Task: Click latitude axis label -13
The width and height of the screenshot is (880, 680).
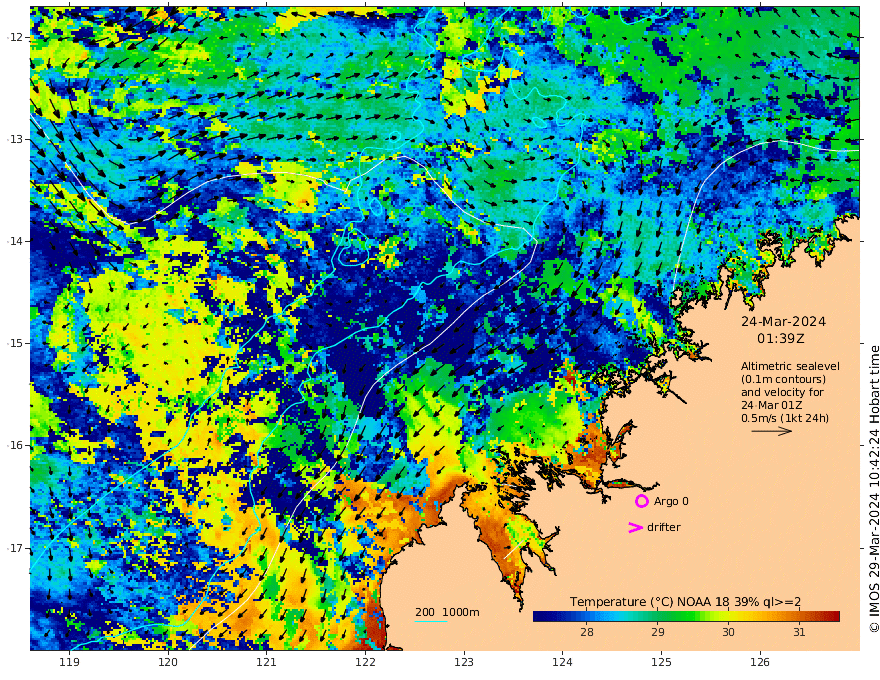Action: pos(15,139)
